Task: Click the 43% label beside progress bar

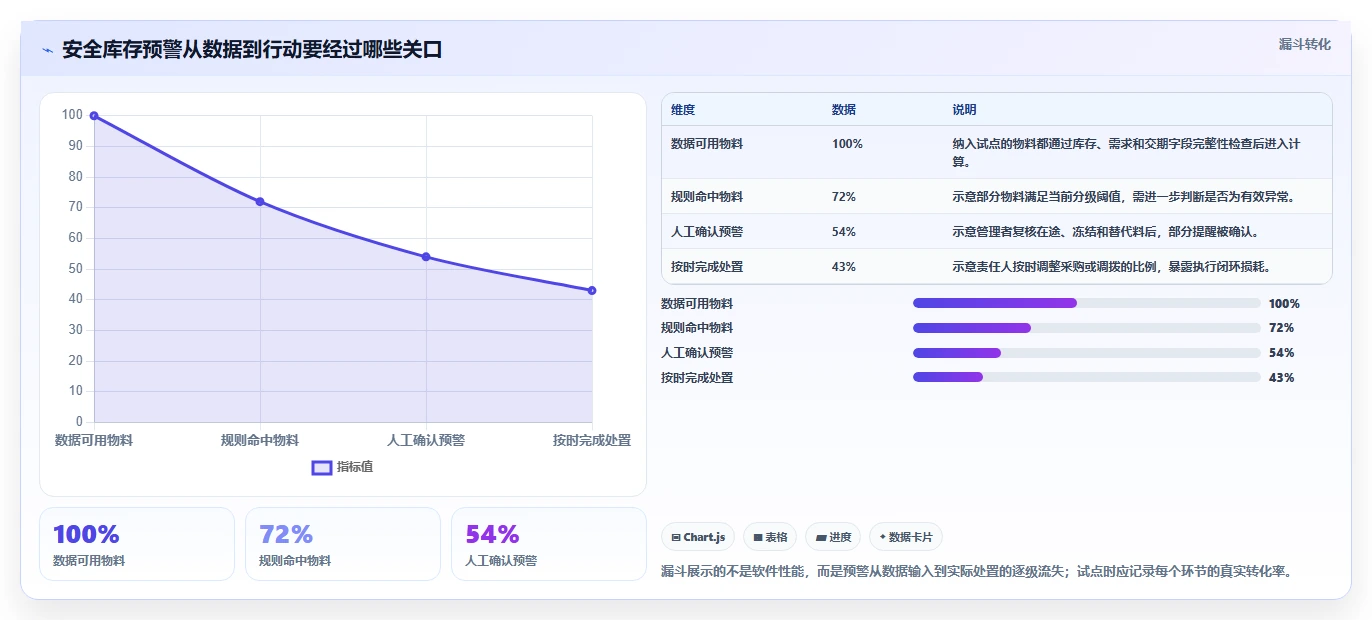Action: pyautogui.click(x=1281, y=378)
